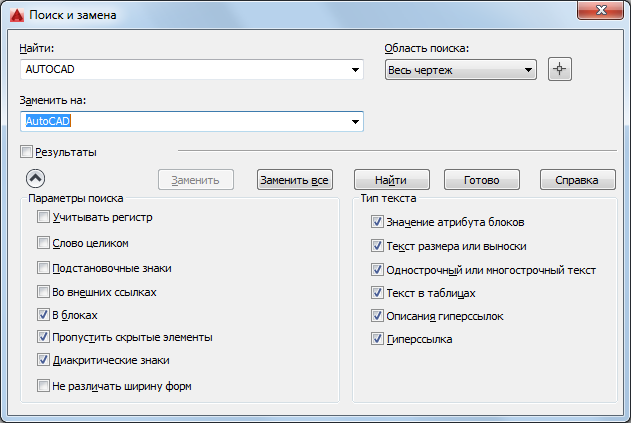Image resolution: width=631 pixels, height=423 pixels.
Task: Open help with the Справка button
Action: (x=577, y=180)
